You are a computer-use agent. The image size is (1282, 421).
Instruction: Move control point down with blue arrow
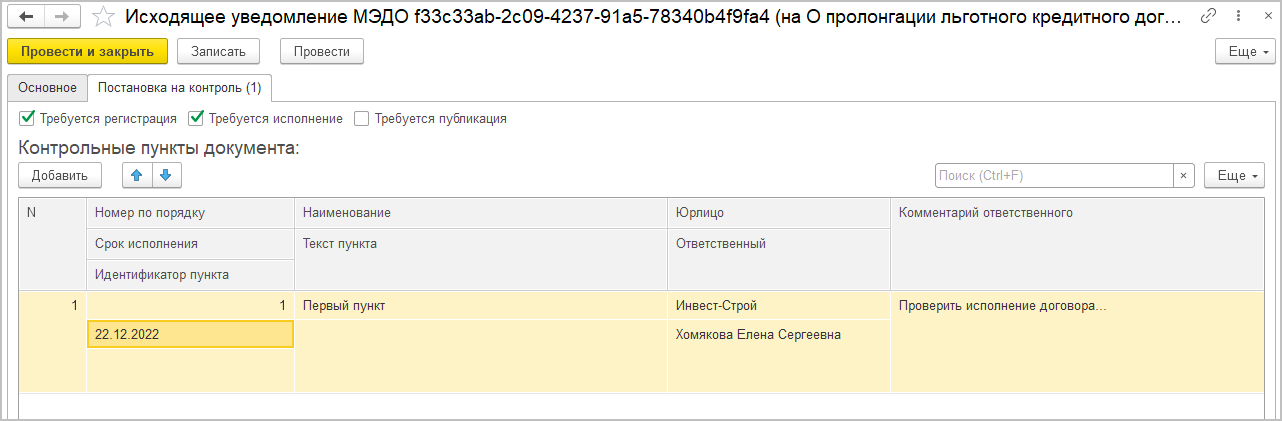point(166,175)
